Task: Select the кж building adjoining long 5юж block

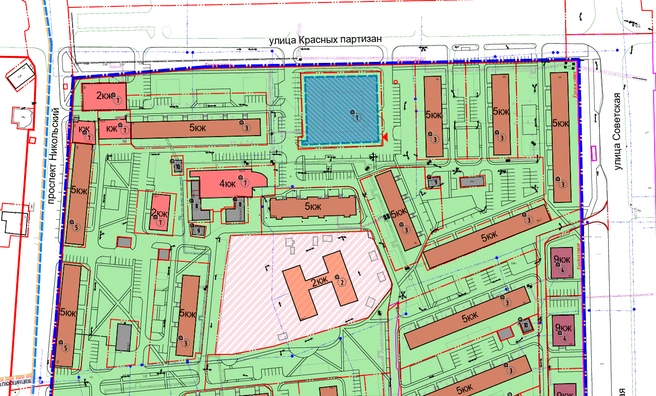Action: (x=115, y=129)
